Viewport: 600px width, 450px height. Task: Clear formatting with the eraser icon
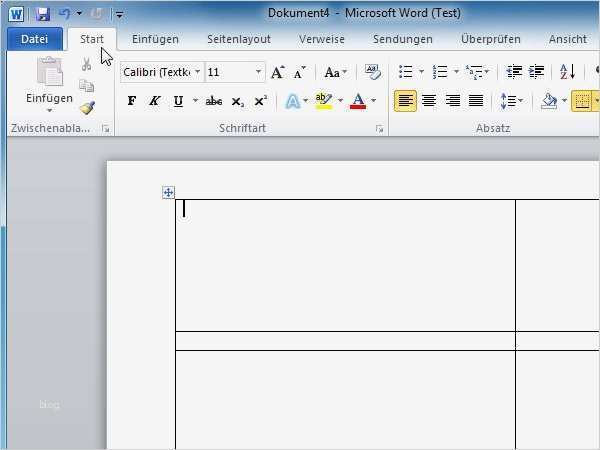coord(372,72)
